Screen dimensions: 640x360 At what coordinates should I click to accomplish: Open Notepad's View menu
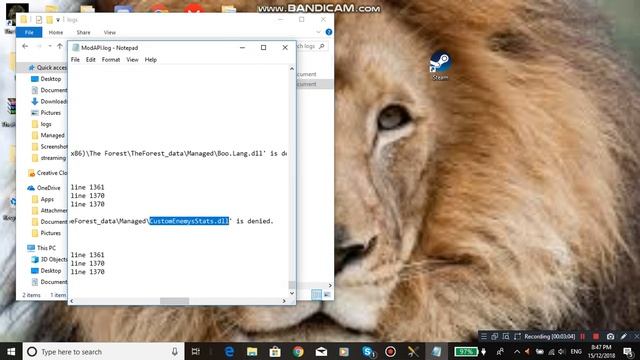tap(132, 60)
